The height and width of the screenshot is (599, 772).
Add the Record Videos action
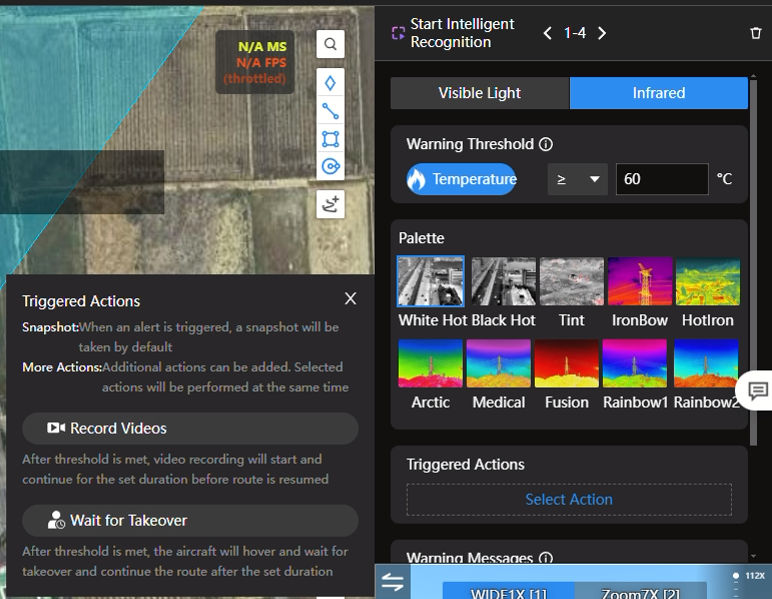[190, 428]
